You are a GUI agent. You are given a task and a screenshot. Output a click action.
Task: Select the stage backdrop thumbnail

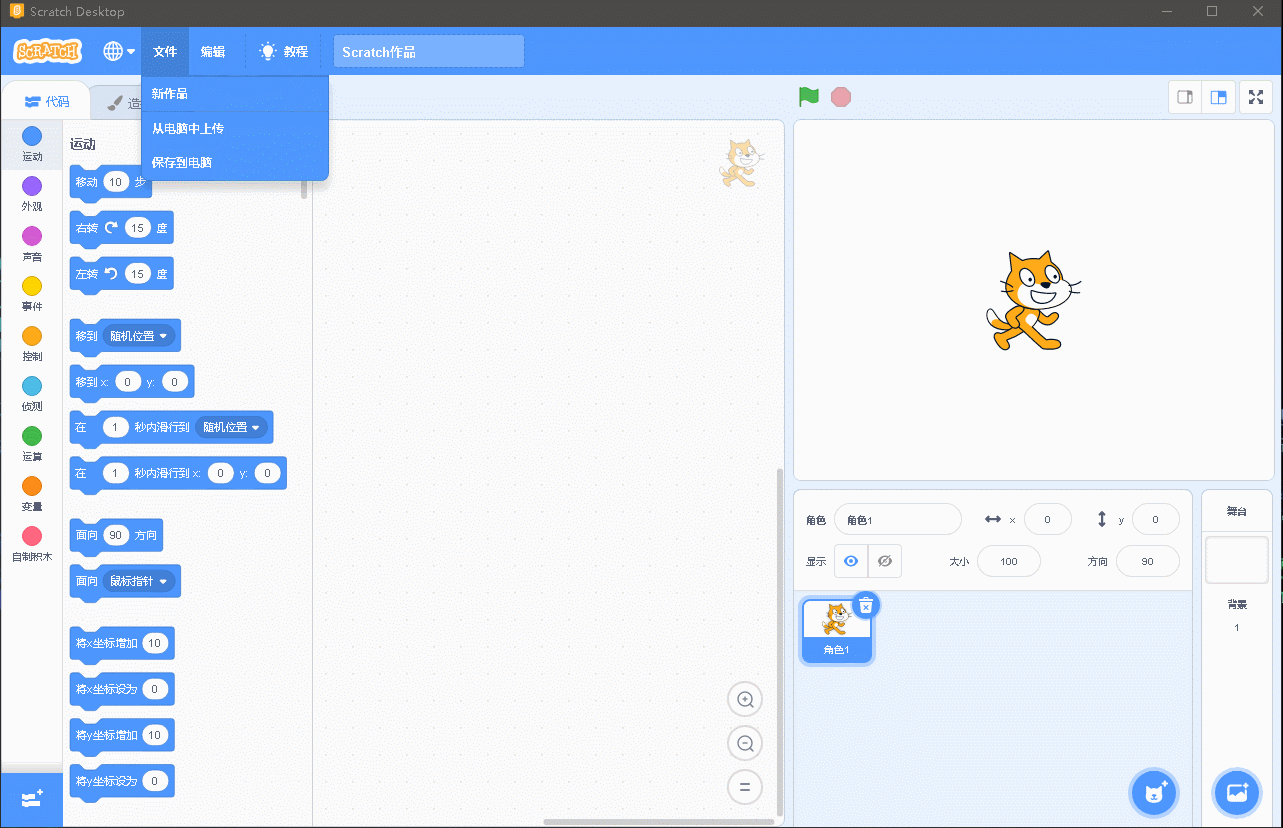[1237, 560]
